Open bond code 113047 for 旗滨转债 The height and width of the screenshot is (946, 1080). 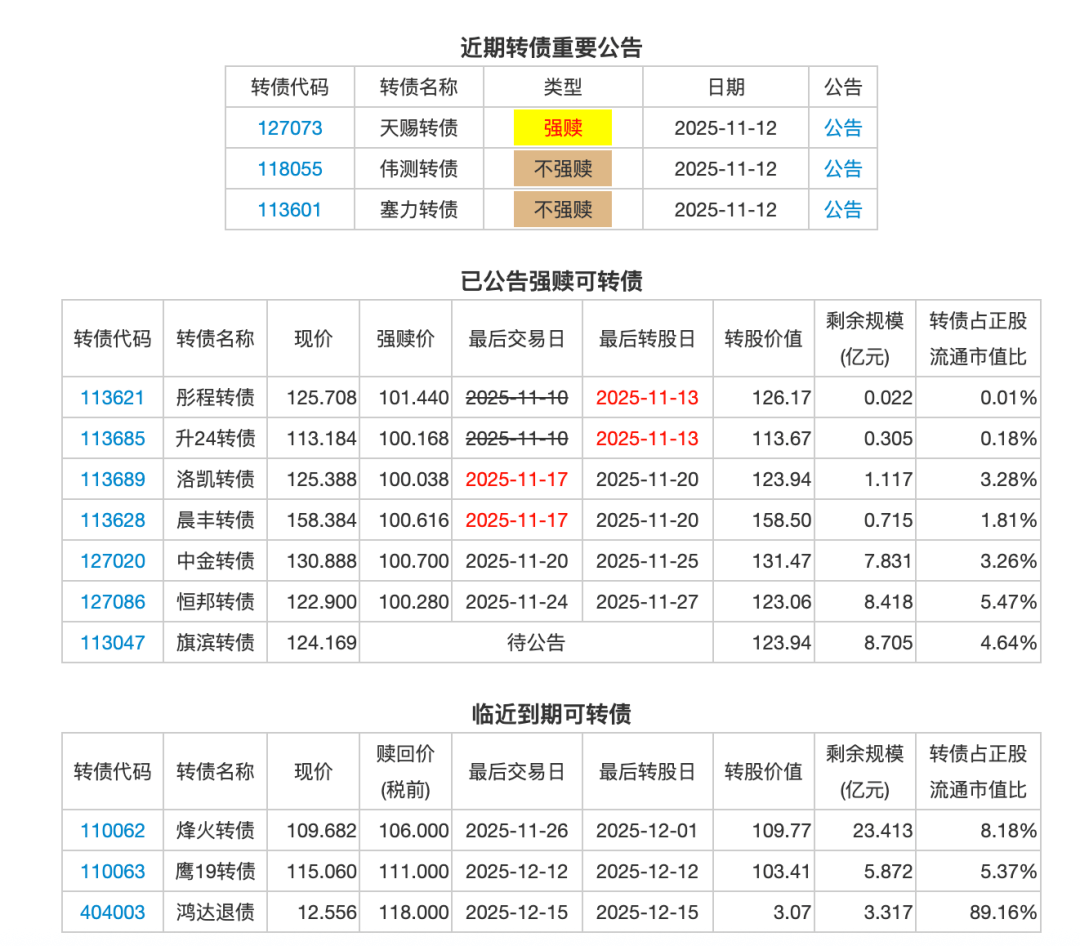(x=112, y=643)
